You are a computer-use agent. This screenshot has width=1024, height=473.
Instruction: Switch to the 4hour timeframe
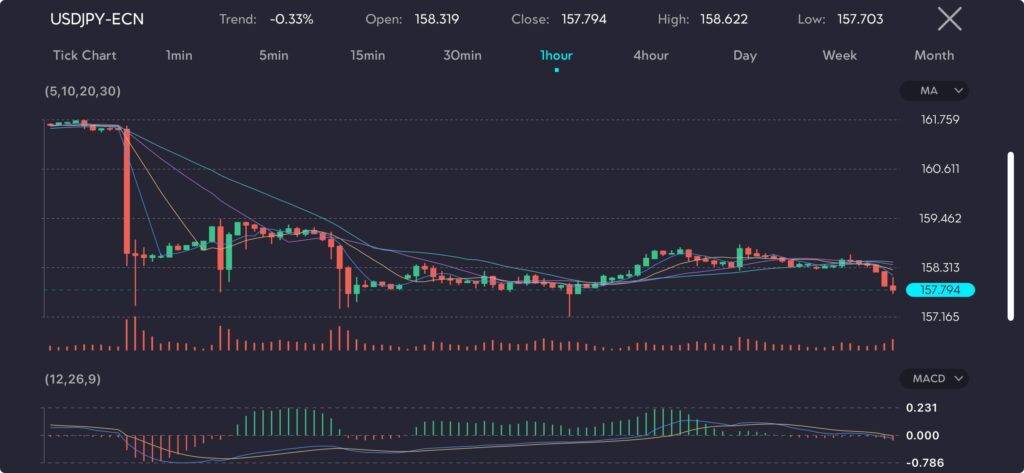coord(650,55)
